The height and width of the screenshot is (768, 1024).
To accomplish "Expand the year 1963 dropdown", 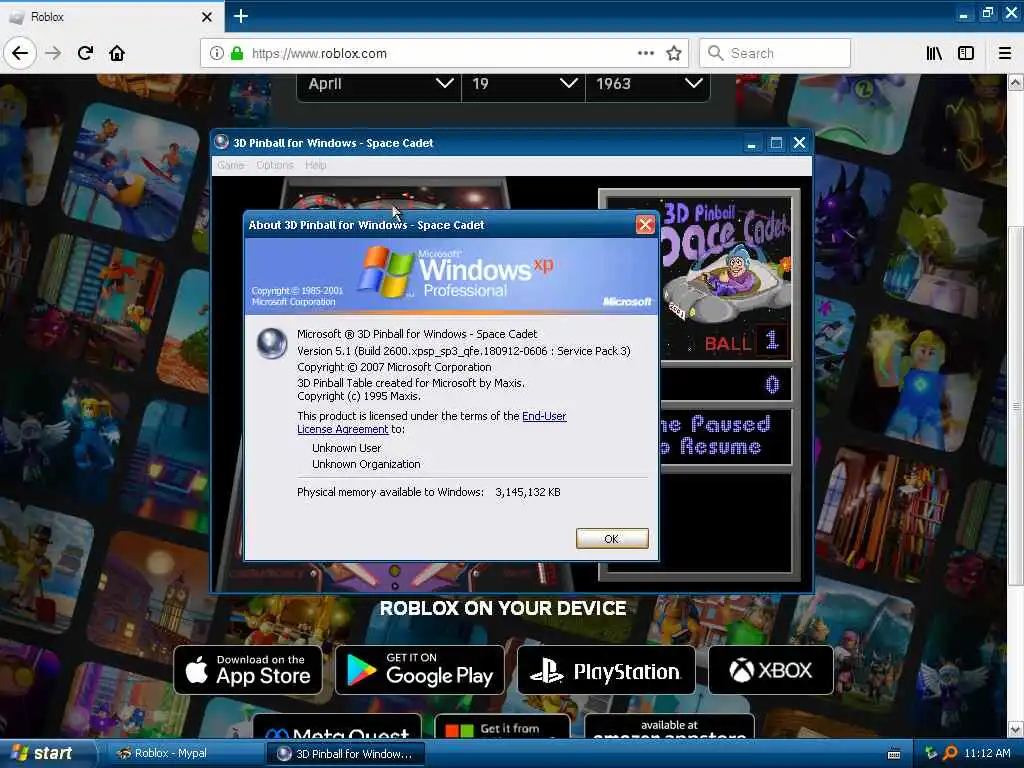I will (x=648, y=84).
